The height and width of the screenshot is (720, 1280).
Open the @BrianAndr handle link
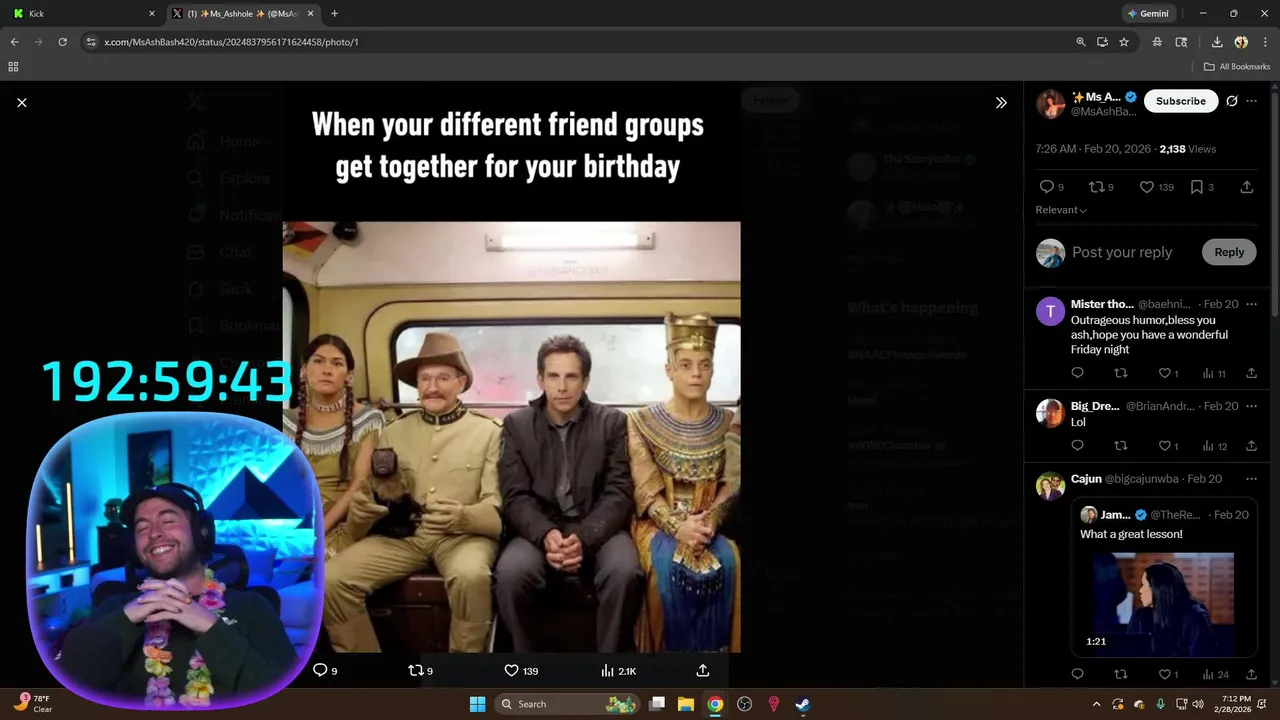(x=1160, y=406)
